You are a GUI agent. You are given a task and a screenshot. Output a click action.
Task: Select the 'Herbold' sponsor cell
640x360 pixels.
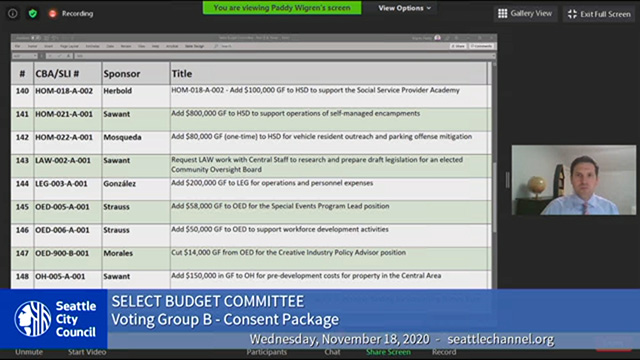(x=136, y=96)
